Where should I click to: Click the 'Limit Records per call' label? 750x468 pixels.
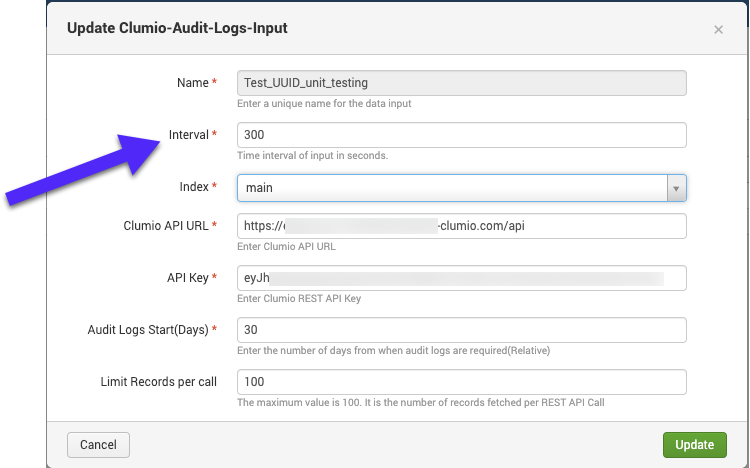[158, 382]
